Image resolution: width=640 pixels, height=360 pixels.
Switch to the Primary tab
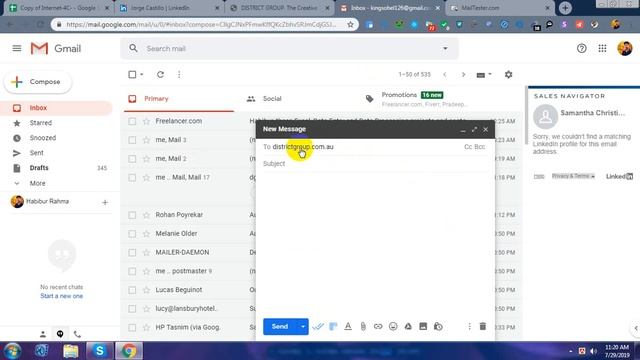179,99
